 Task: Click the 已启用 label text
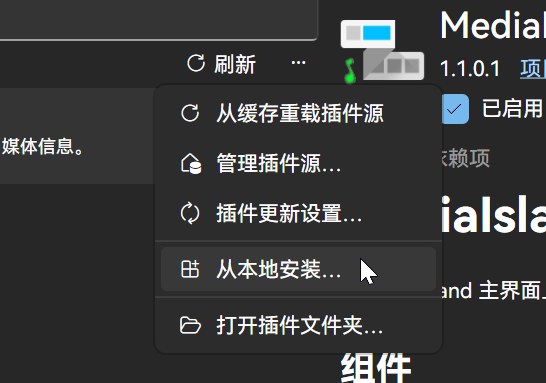pyautogui.click(x=512, y=109)
